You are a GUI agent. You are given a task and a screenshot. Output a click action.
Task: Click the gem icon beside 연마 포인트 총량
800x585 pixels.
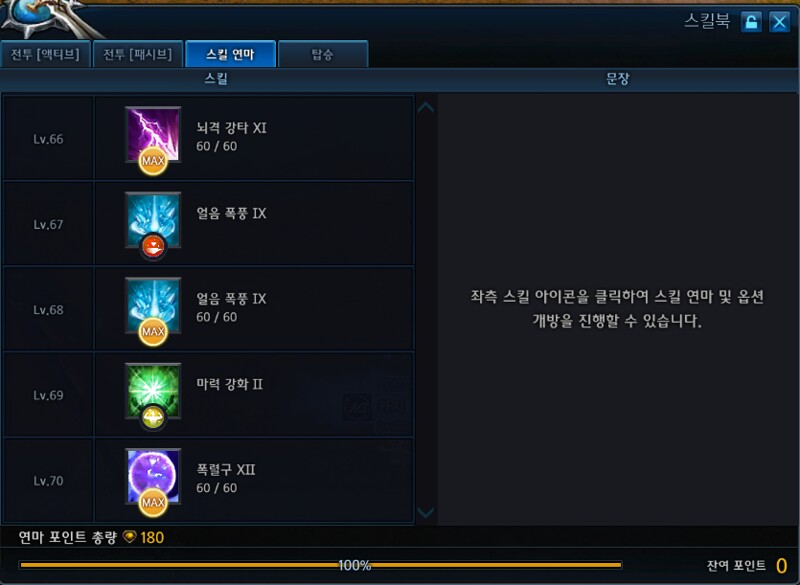click(130, 537)
